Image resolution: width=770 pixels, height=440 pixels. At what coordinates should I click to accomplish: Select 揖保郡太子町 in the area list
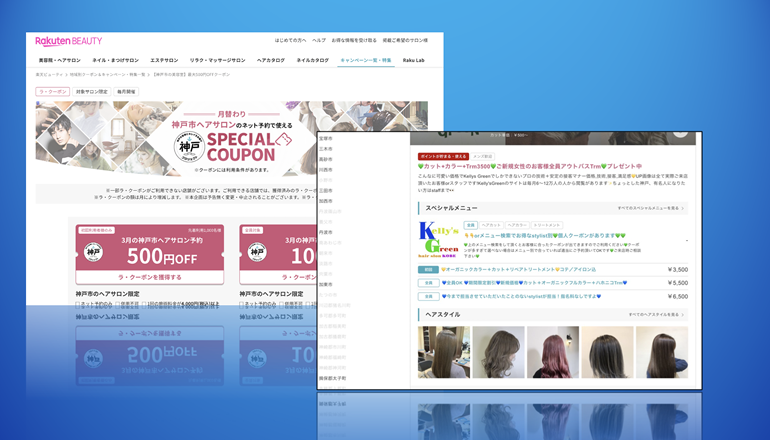pos(332,379)
